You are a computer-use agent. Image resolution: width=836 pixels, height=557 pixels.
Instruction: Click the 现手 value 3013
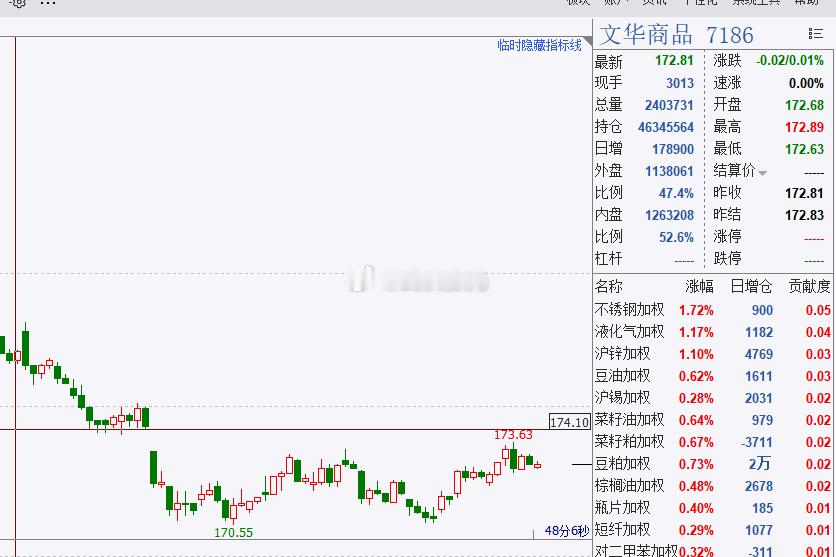[x=680, y=83]
